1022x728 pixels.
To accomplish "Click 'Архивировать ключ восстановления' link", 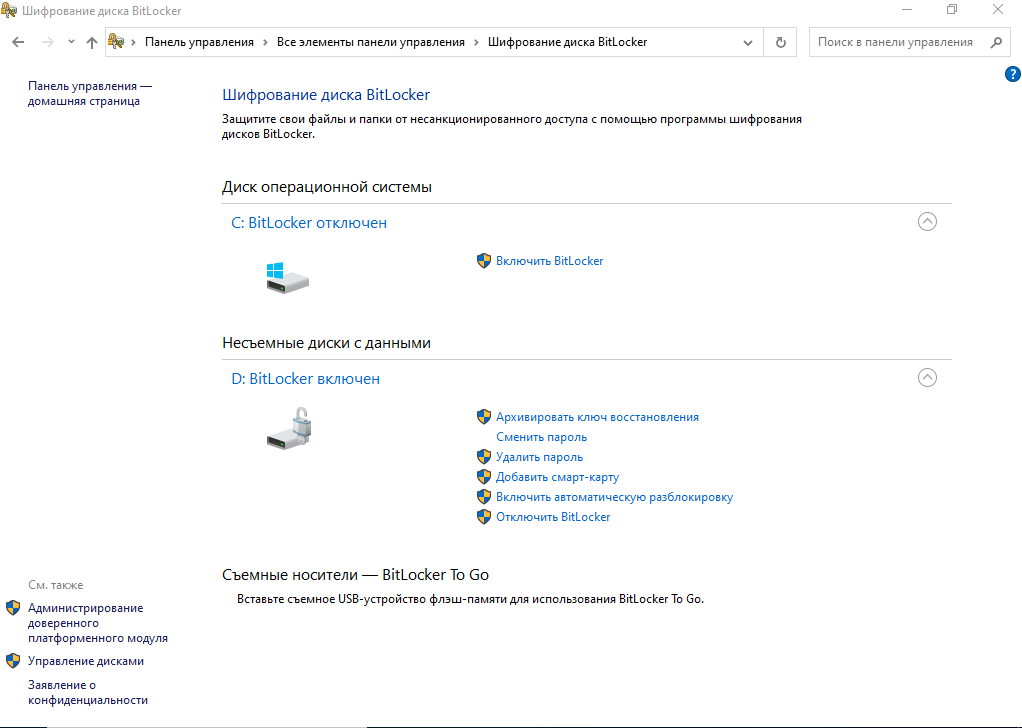I will click(x=597, y=417).
